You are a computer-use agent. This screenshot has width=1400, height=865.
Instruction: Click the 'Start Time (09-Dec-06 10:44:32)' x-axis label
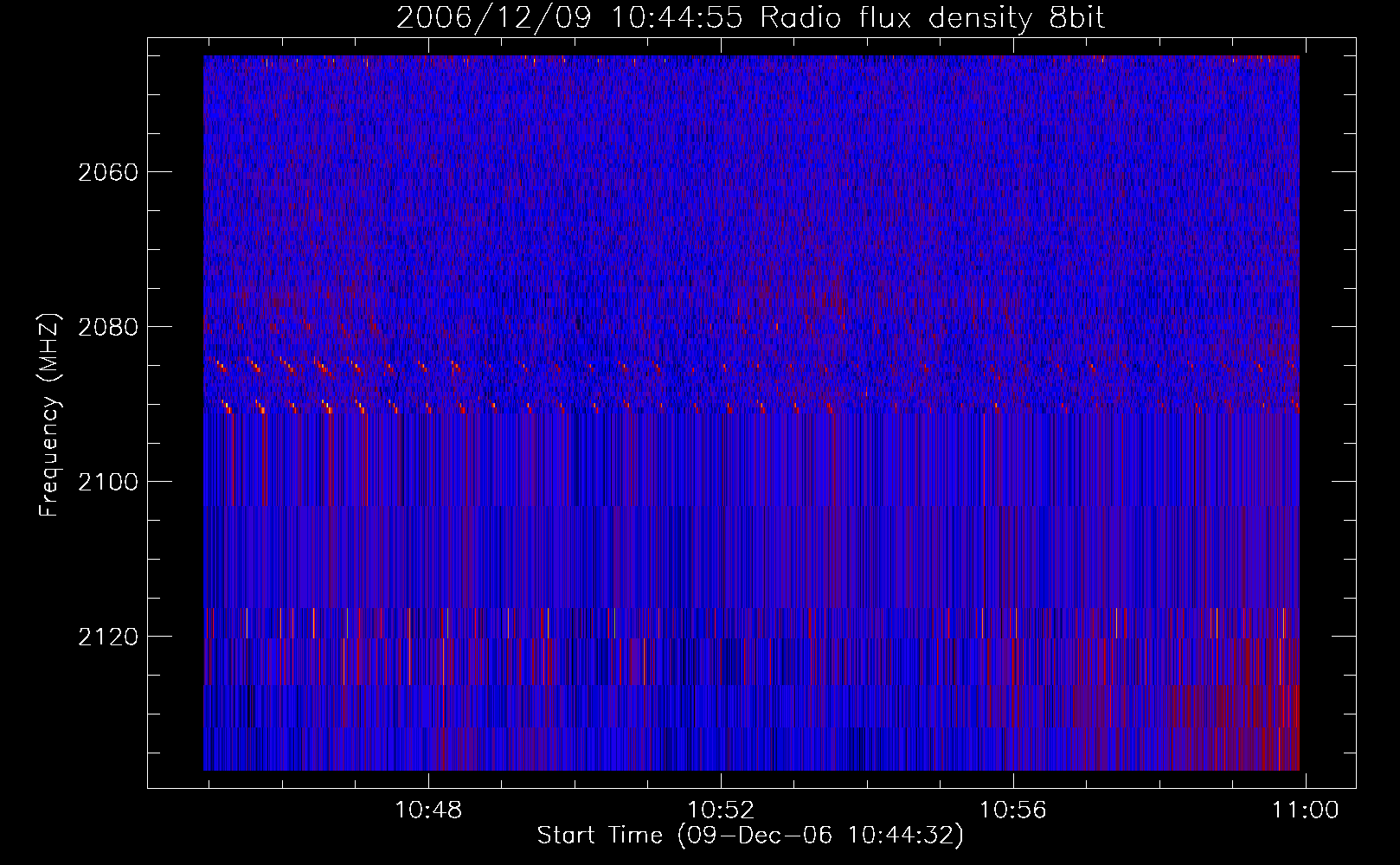click(750, 836)
